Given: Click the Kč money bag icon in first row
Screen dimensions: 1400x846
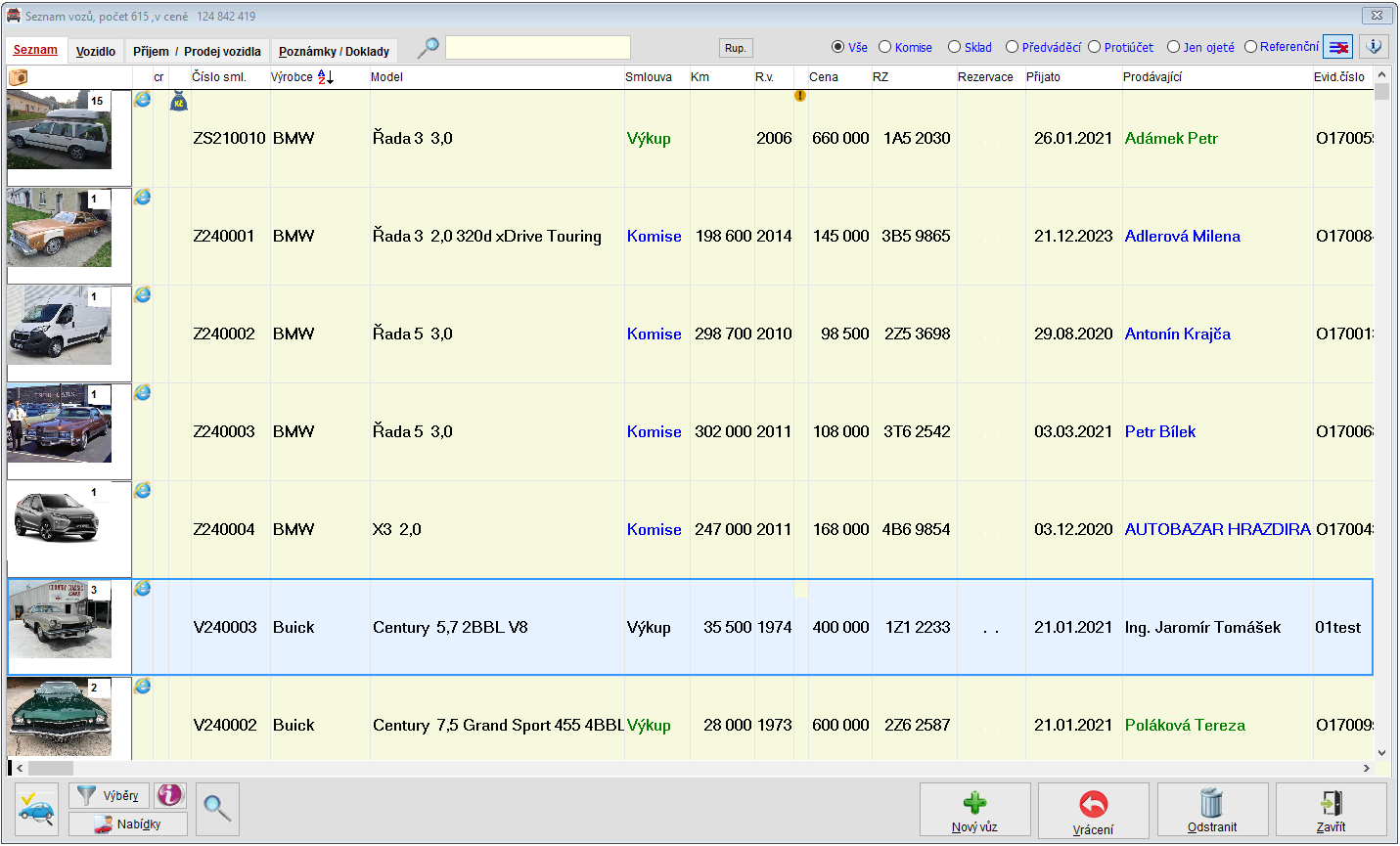Looking at the screenshot, I should [178, 101].
